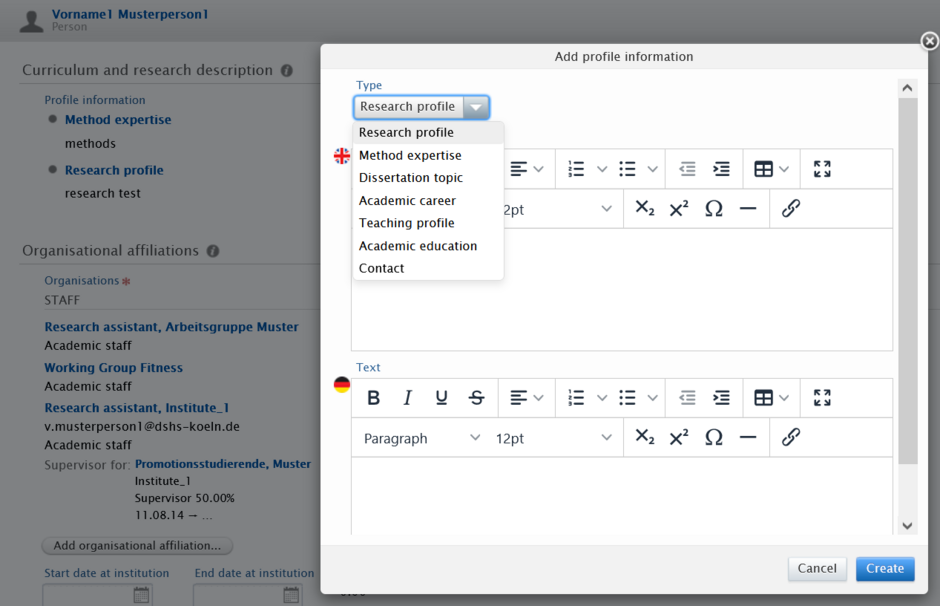This screenshot has height=606, width=940.
Task: Click increase indent icon in German editor
Action: click(721, 398)
